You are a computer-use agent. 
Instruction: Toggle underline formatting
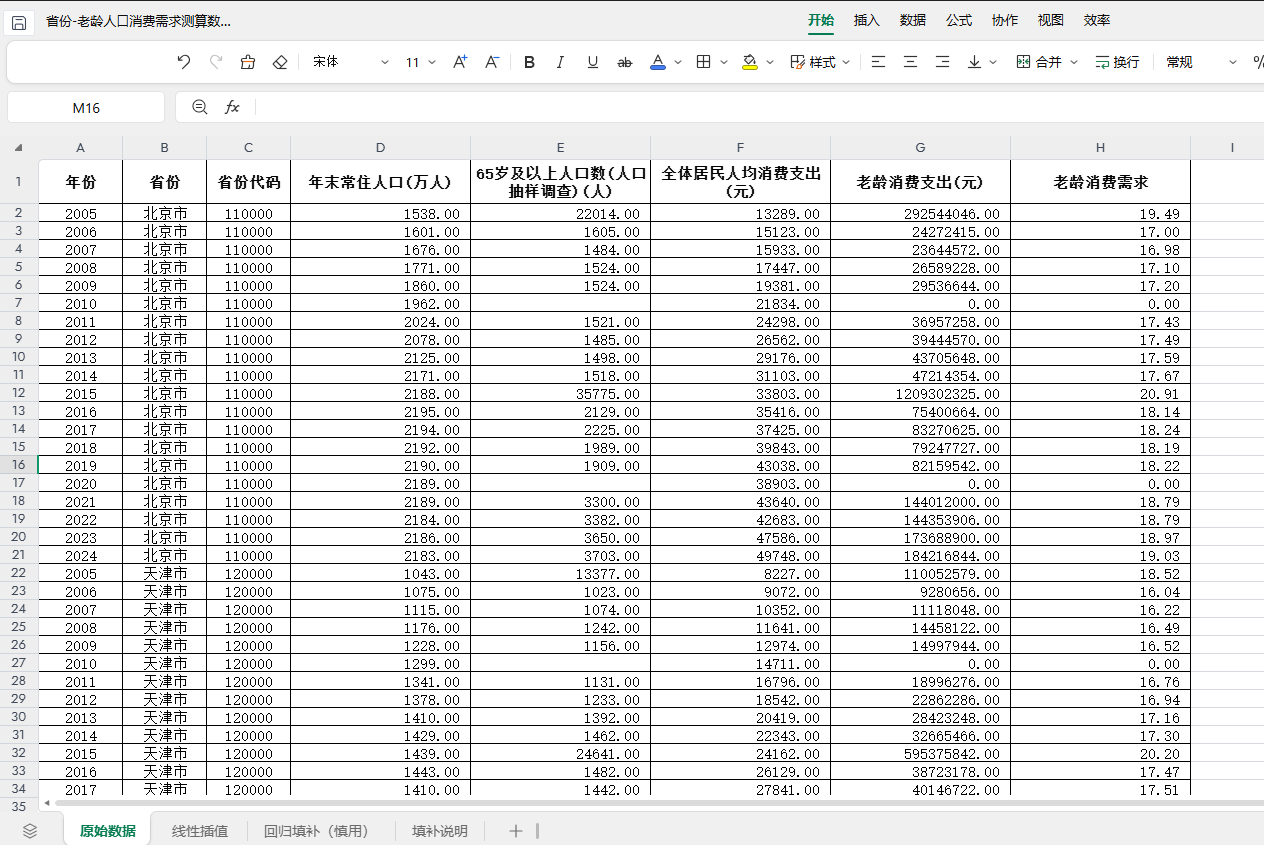tap(593, 62)
